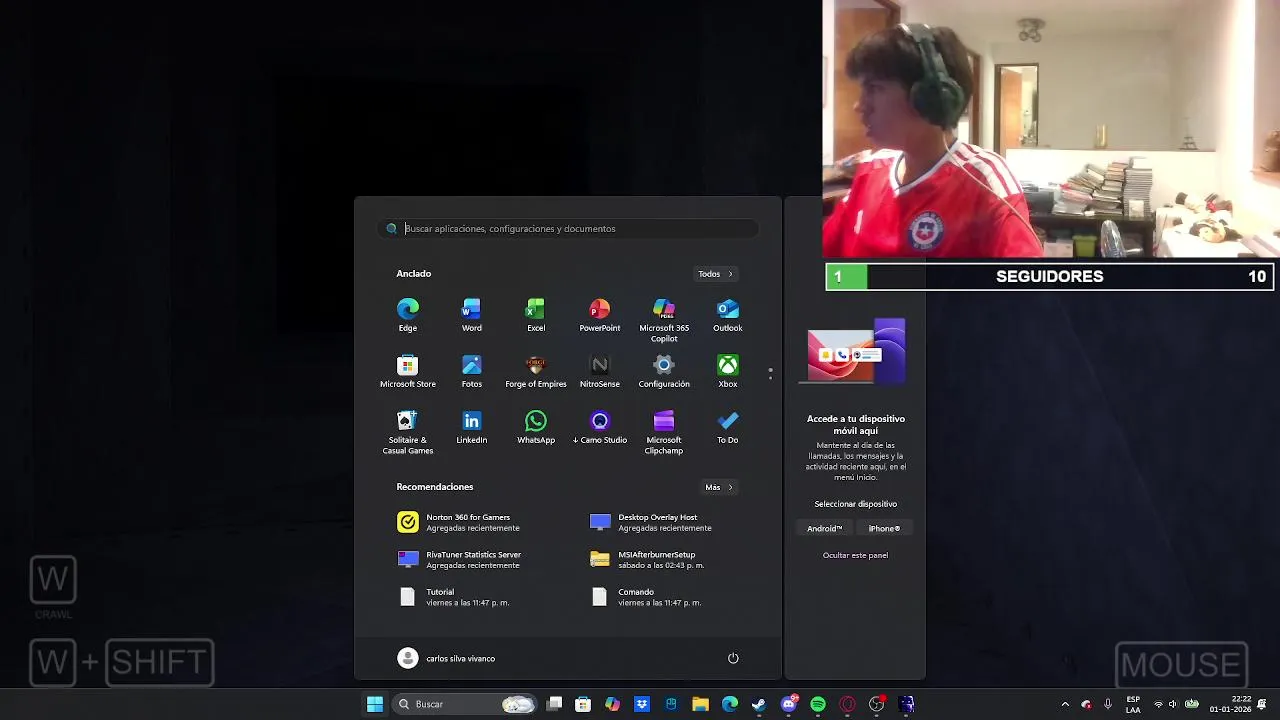Click the microphone tray icon
This screenshot has width=1280, height=720.
1108,704
